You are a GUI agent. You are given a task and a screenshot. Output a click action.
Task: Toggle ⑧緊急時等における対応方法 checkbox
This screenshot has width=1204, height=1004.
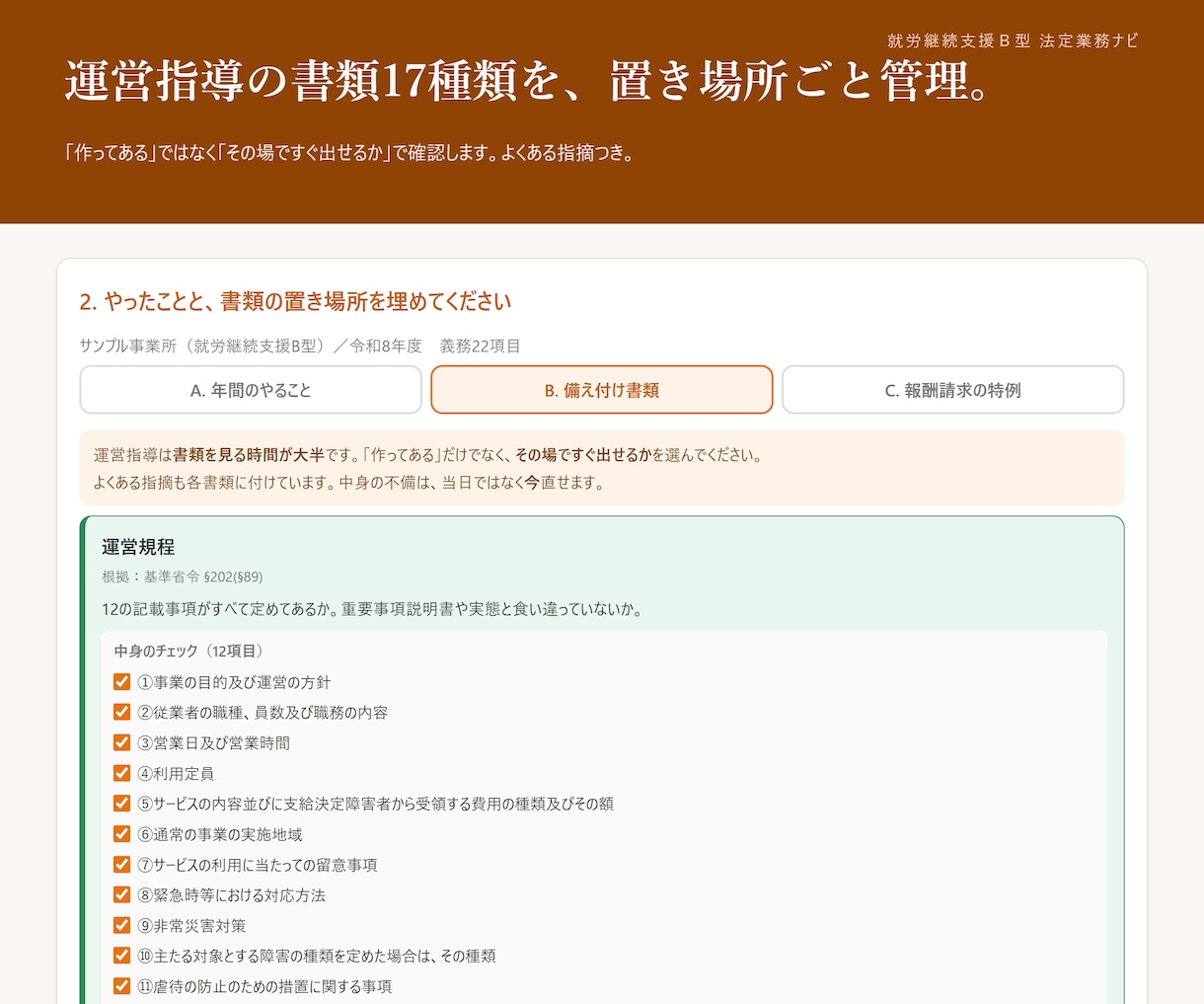point(122,894)
